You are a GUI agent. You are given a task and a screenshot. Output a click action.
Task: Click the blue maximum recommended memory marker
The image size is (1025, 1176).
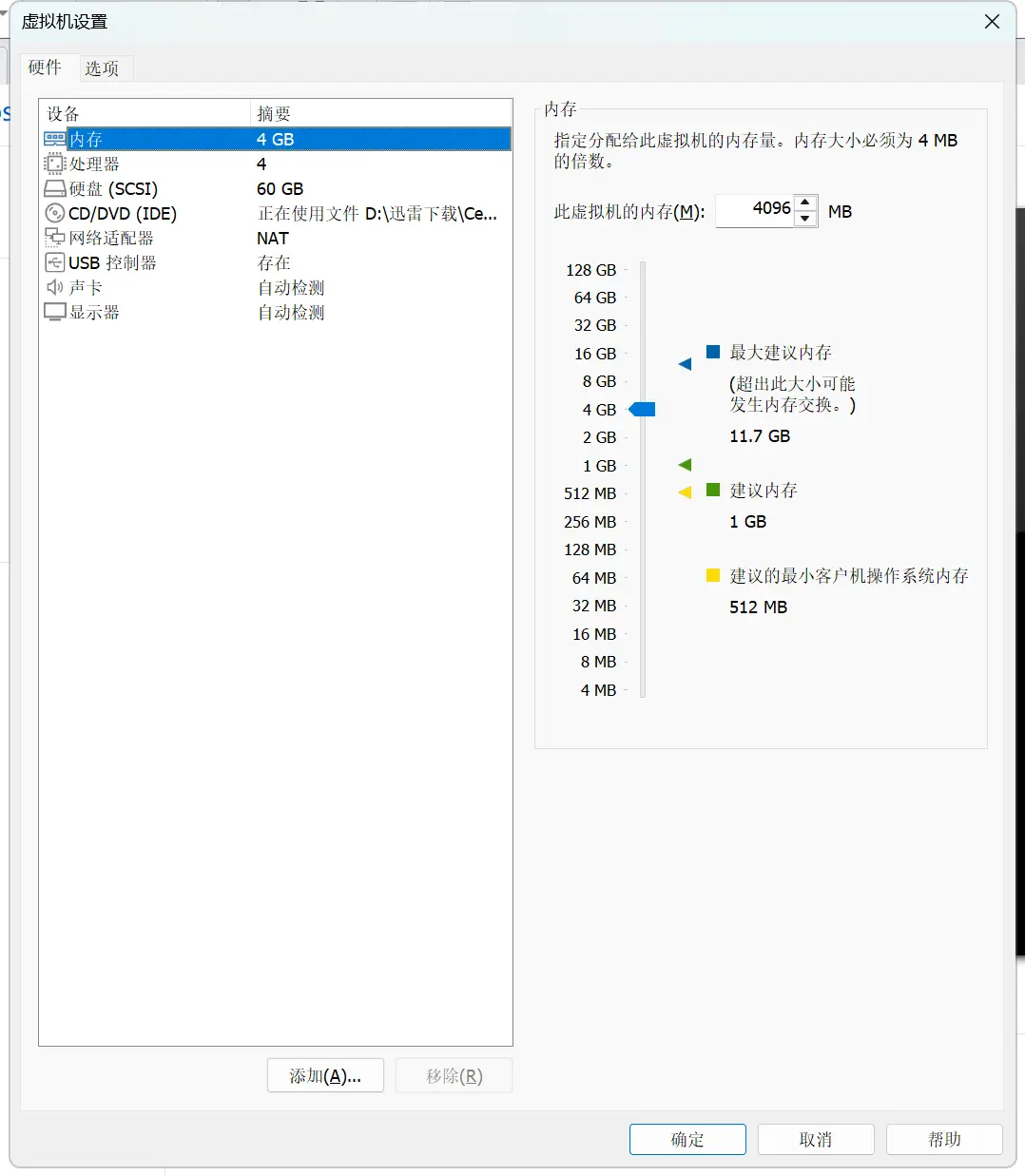685,364
